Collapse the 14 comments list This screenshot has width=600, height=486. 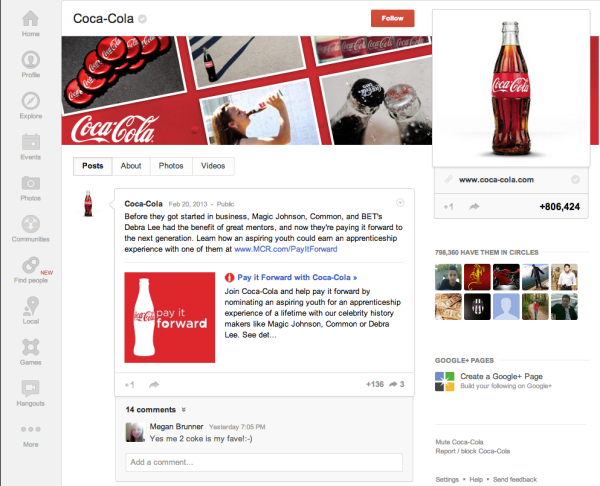(x=184, y=410)
